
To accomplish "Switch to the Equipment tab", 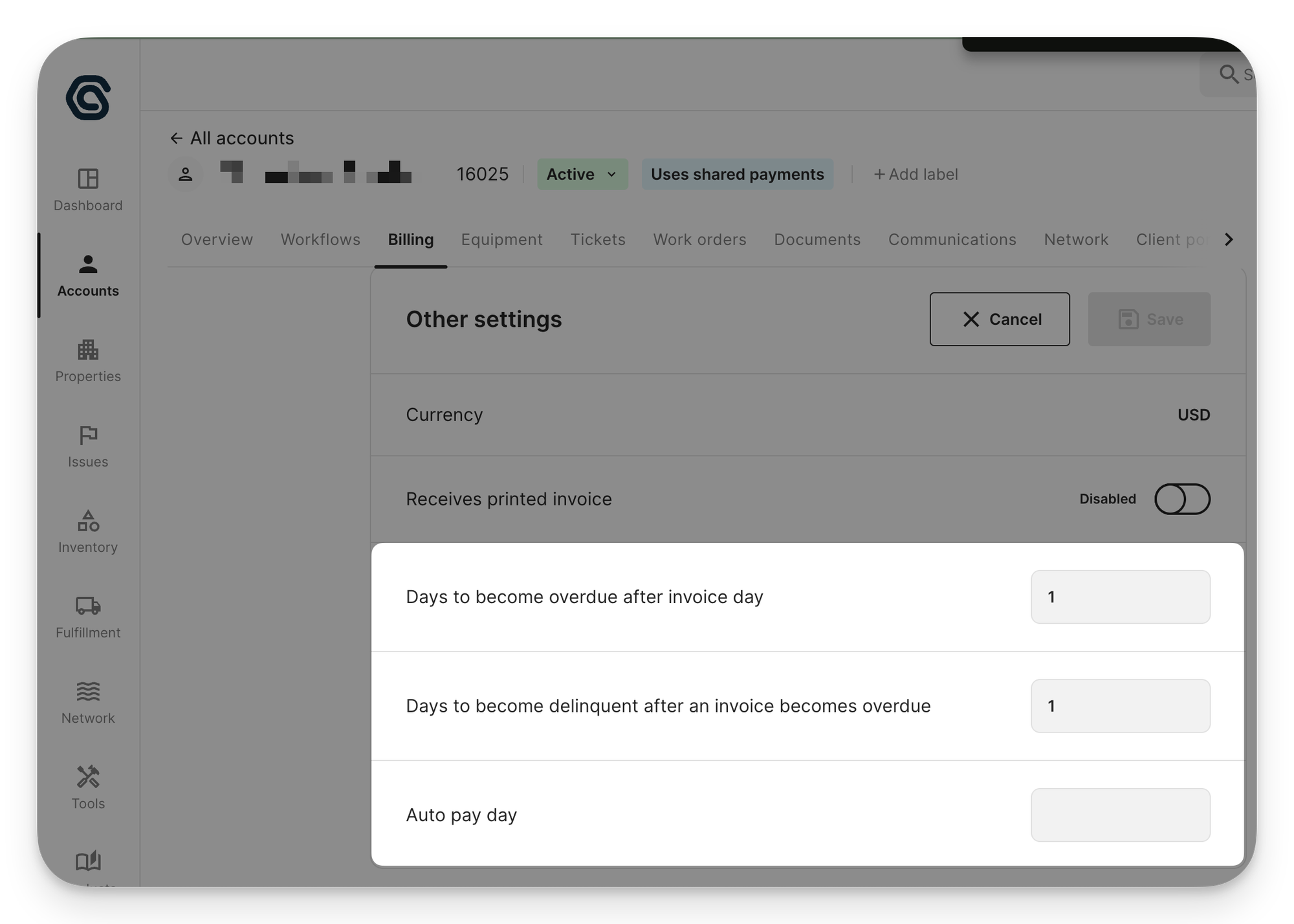I will [x=501, y=239].
